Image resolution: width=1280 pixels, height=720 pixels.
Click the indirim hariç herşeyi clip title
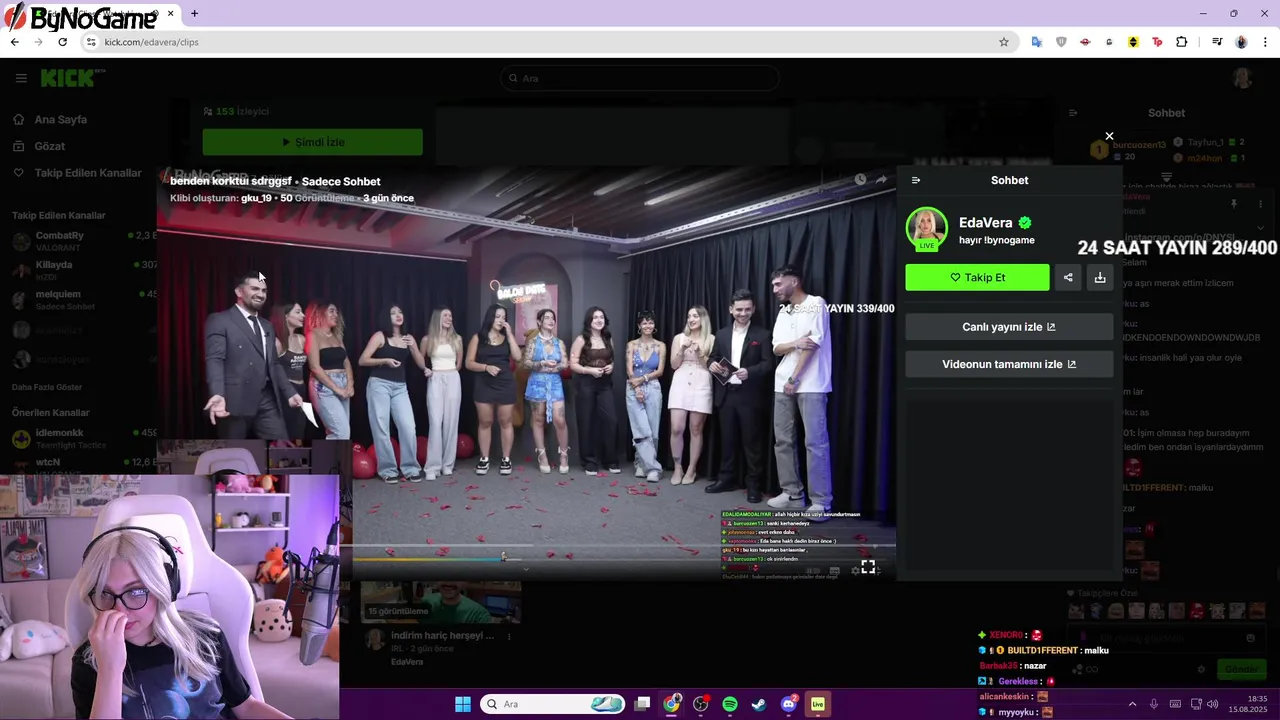[442, 636]
